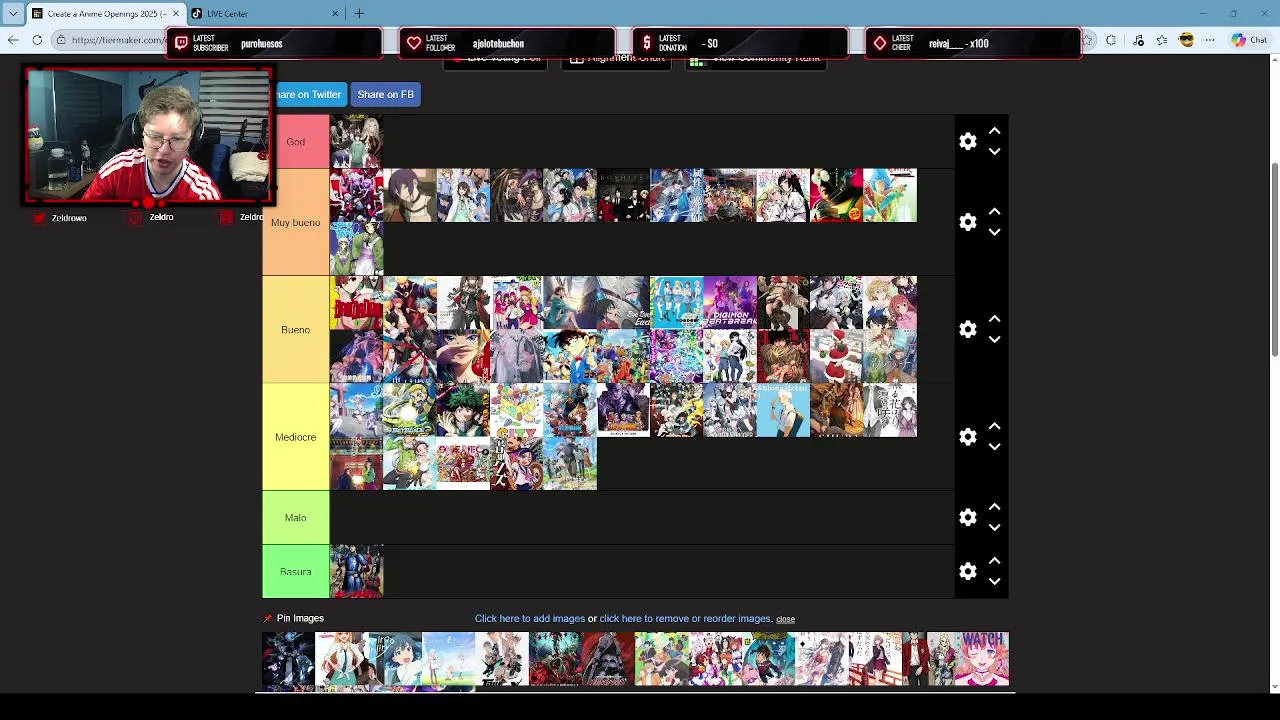1280x720 pixels.
Task: Move the Mediocre row down
Action: (994, 447)
